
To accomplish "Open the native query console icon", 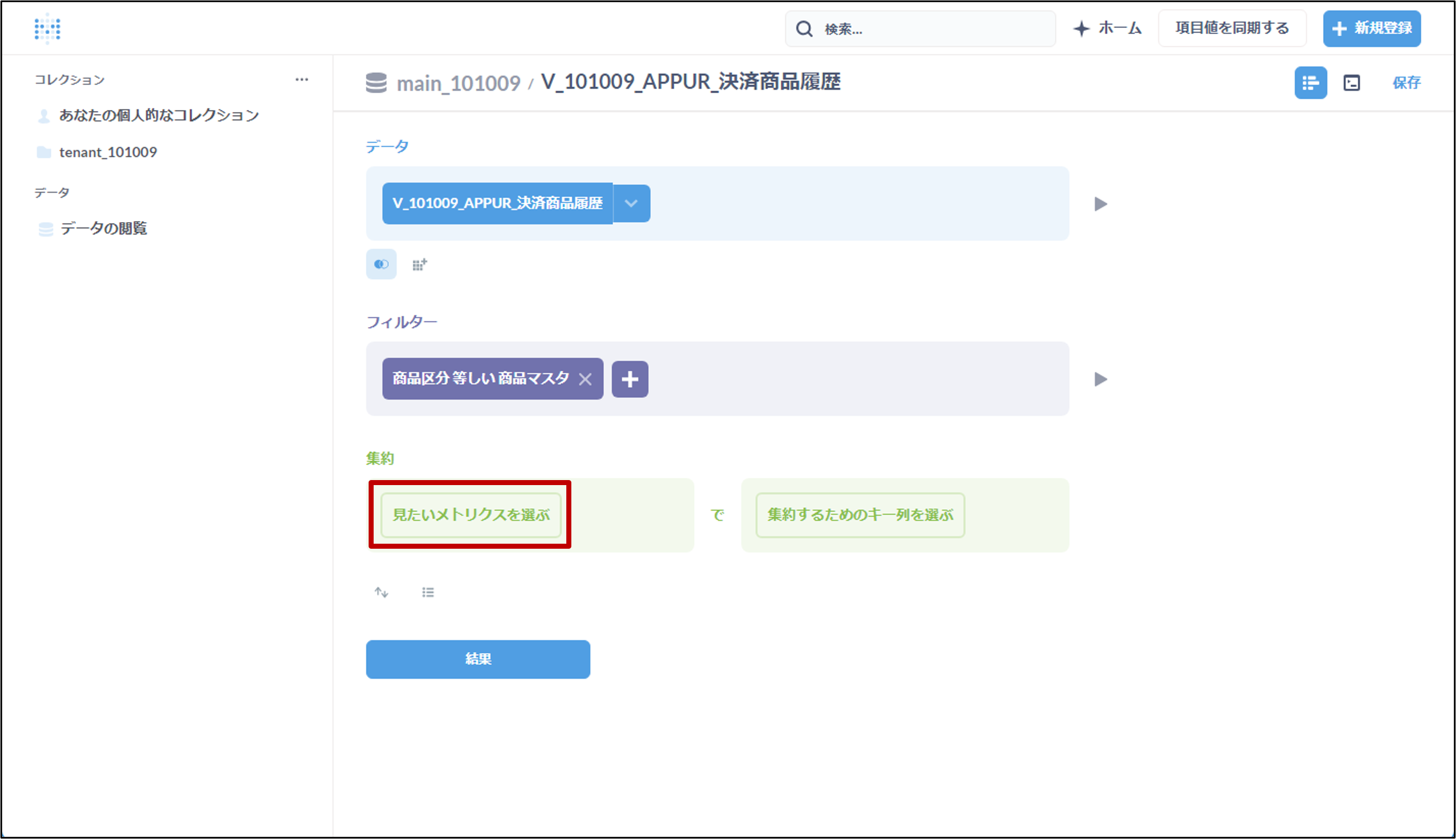I will (1351, 83).
